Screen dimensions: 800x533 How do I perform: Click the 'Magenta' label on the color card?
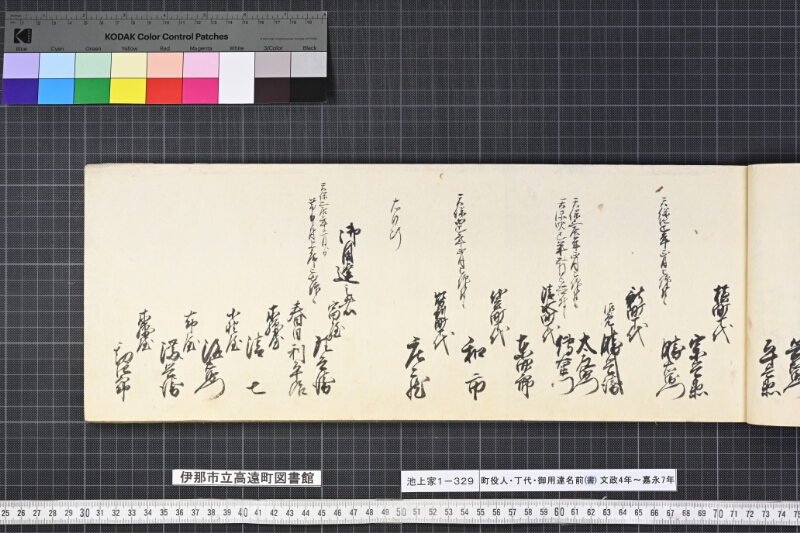[x=201, y=48]
